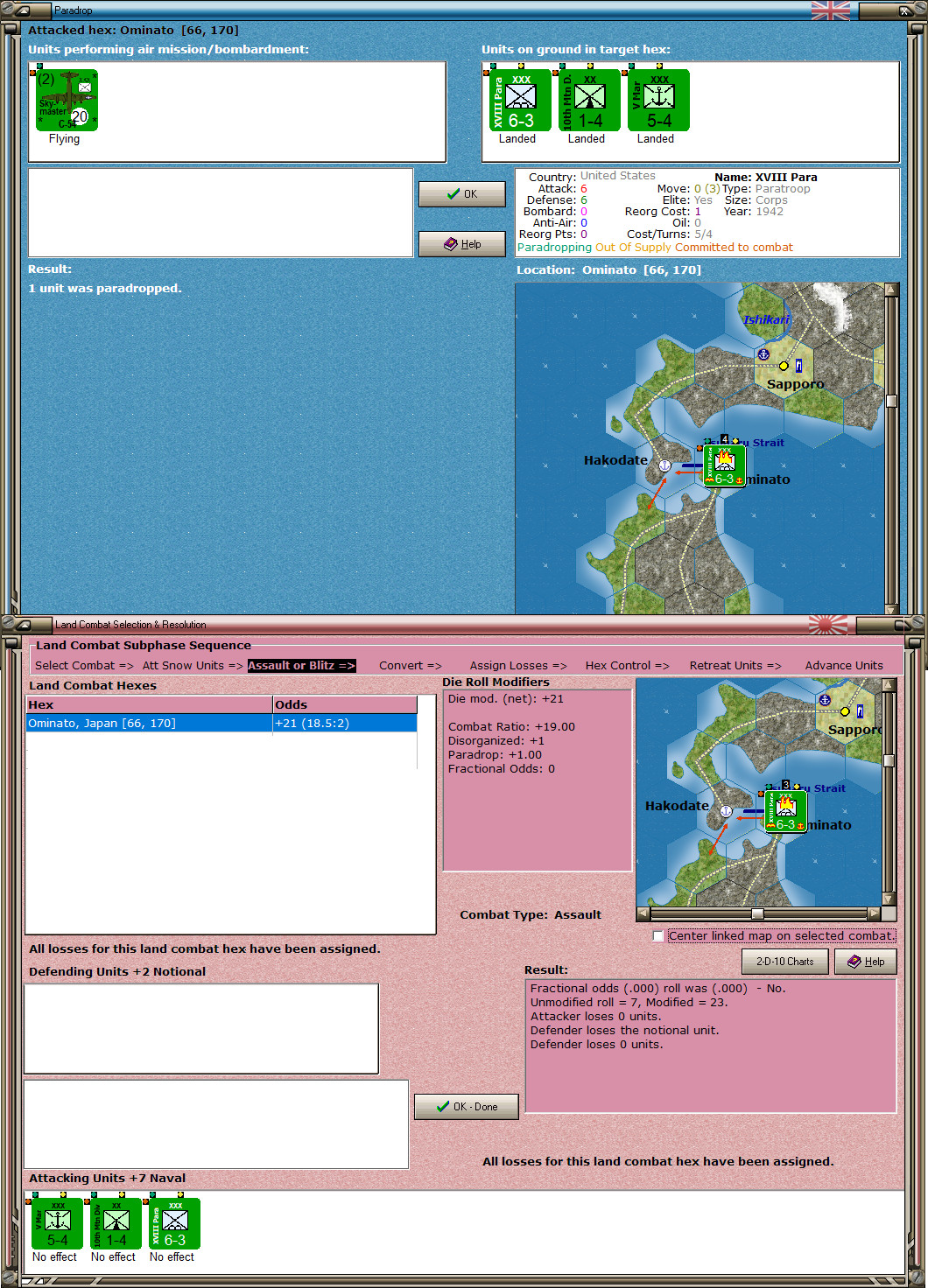Click the Hakodate port symbol on Paradrop map
Image resolution: width=928 pixels, height=1288 pixels.
(x=664, y=465)
